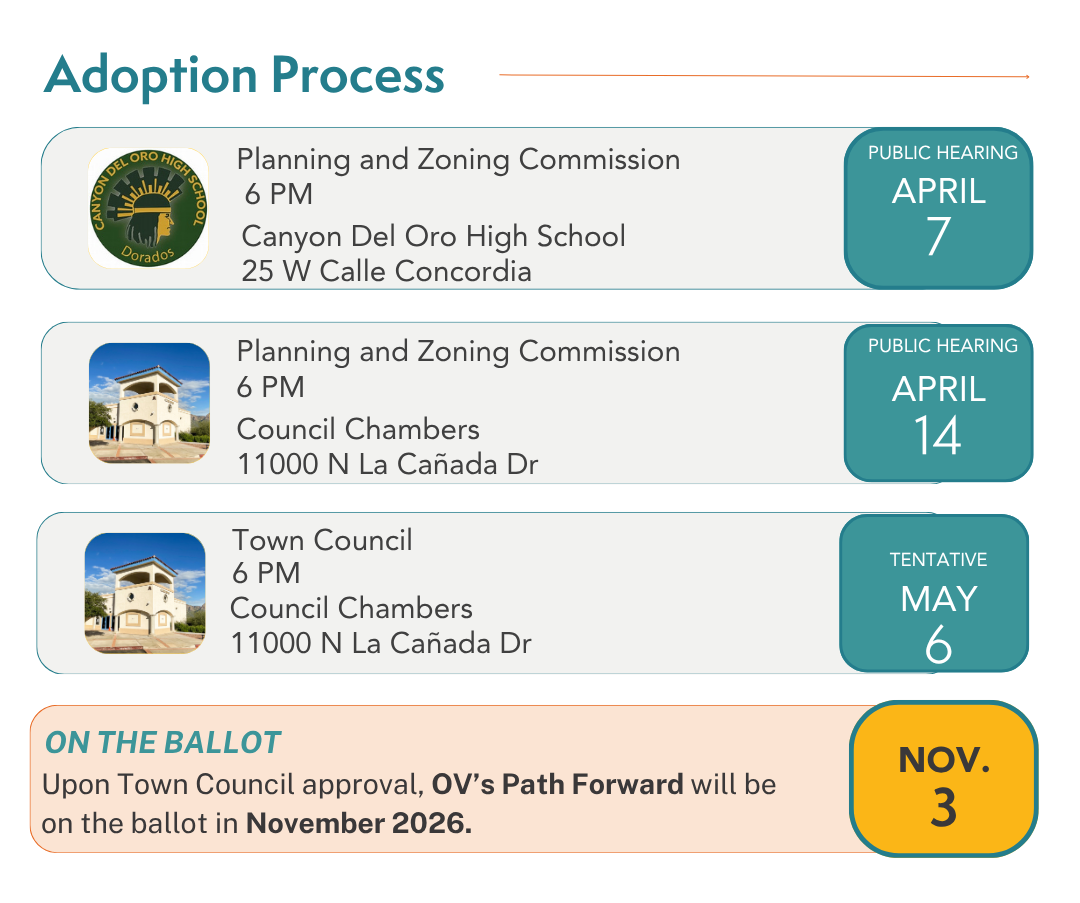
Task: Click the Canyon Del Oro High School venue text
Action: [x=433, y=236]
